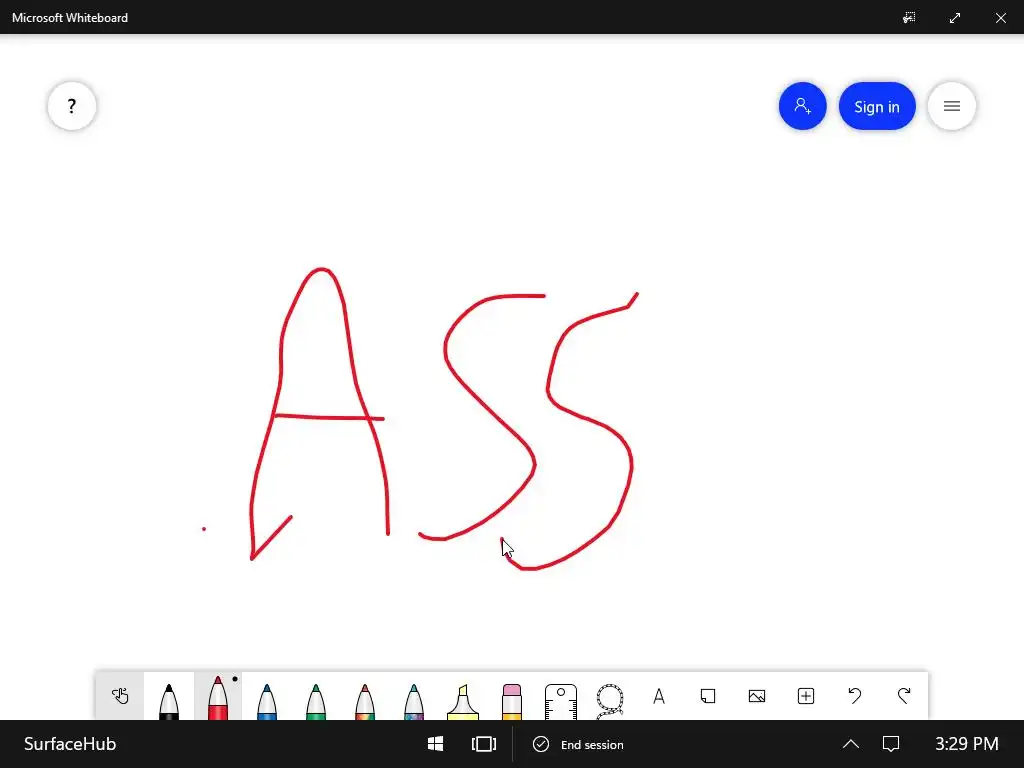The height and width of the screenshot is (768, 1024).
Task: Click the 3:29 PM clock
Action: (x=967, y=744)
